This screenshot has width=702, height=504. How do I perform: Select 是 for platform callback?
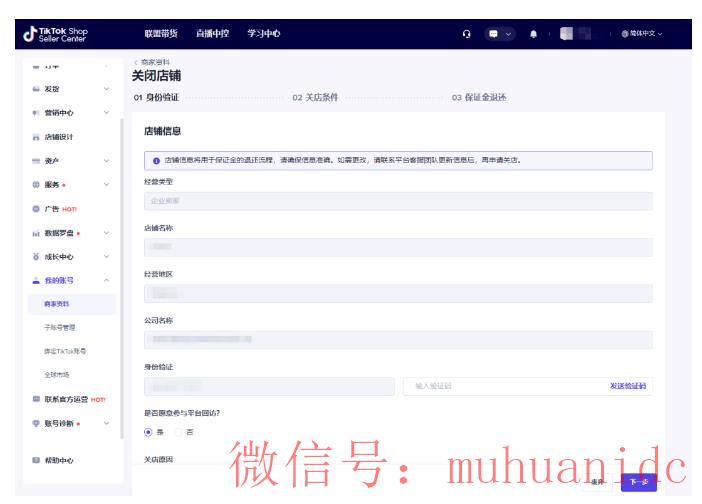[x=149, y=432]
